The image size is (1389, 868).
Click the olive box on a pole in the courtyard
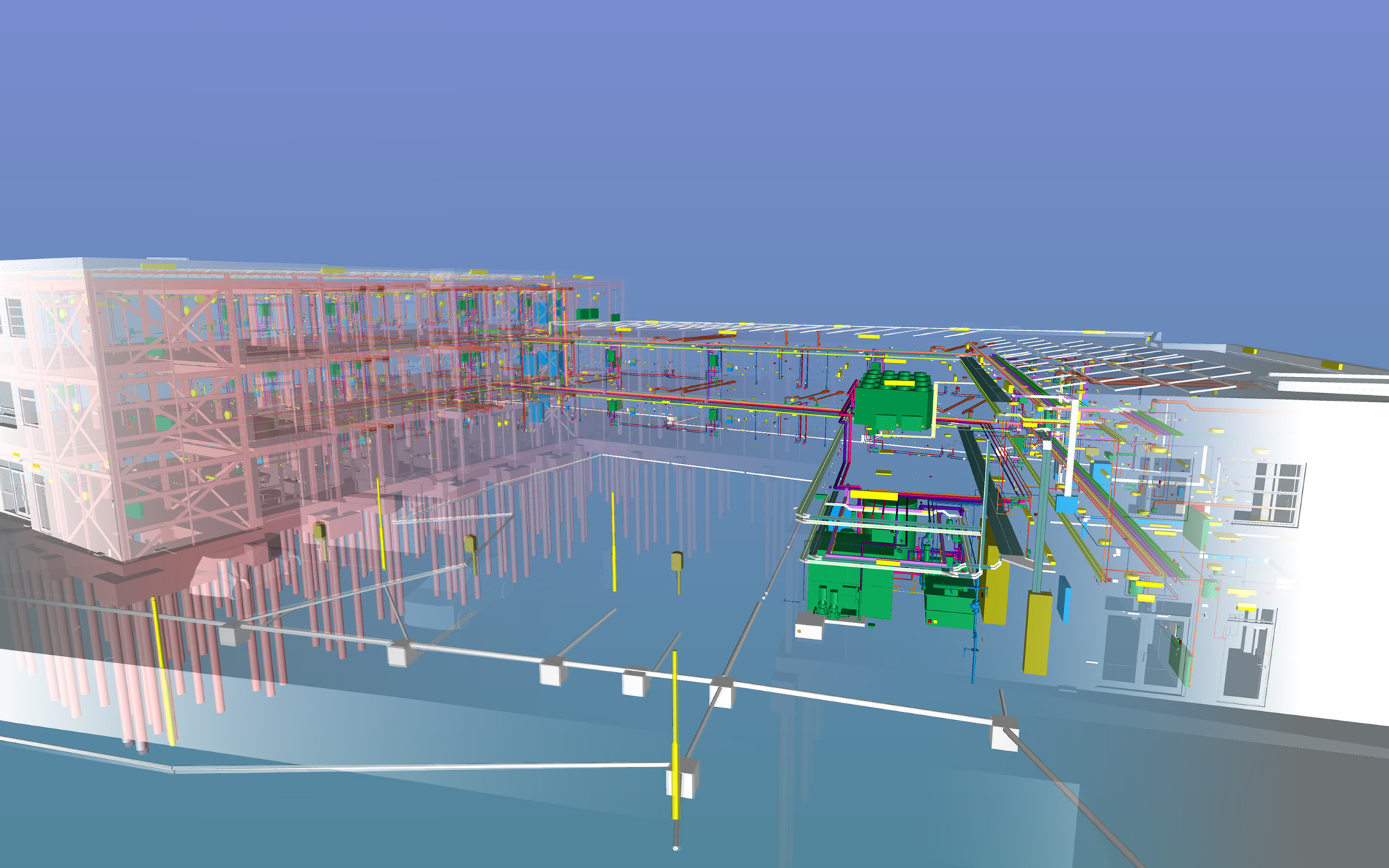click(677, 561)
